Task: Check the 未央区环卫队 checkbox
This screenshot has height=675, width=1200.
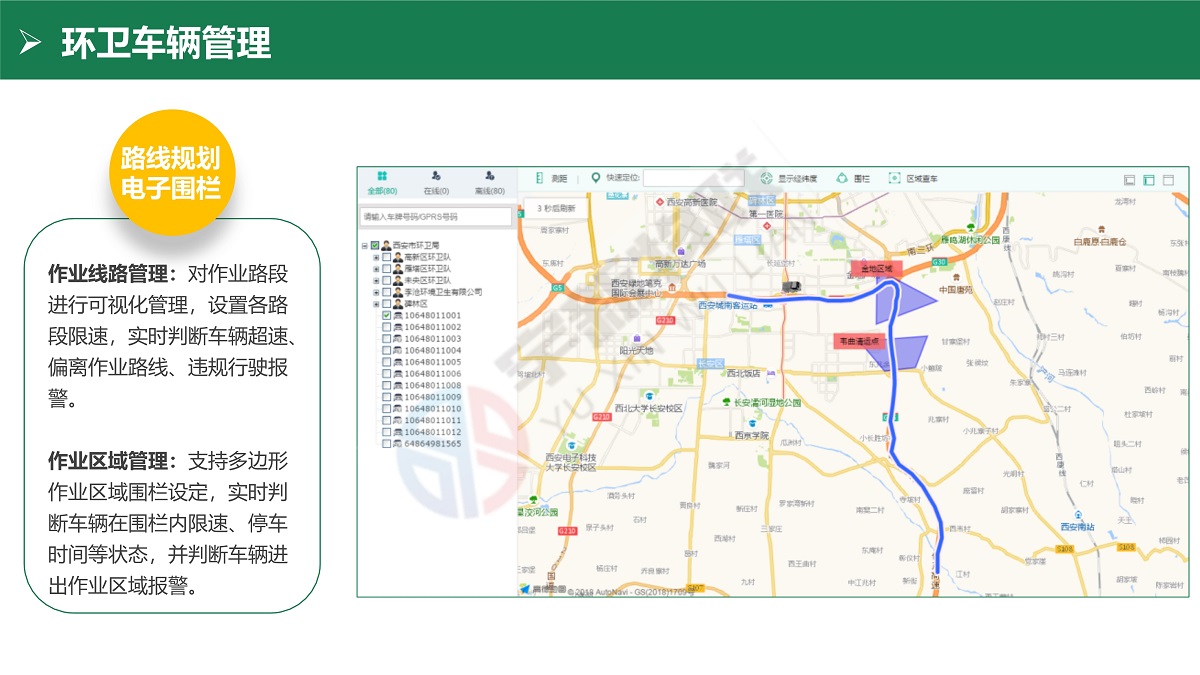Action: pyautogui.click(x=386, y=280)
